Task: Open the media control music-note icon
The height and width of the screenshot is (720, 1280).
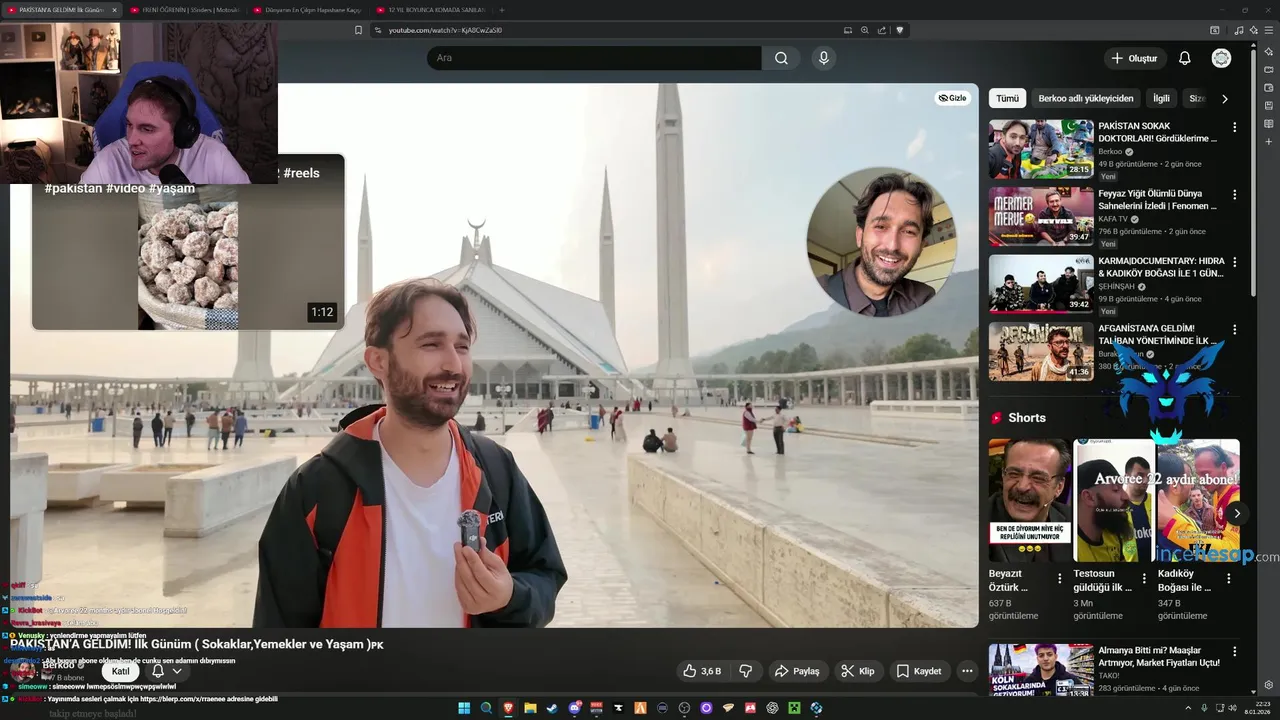Action: [x=1239, y=30]
